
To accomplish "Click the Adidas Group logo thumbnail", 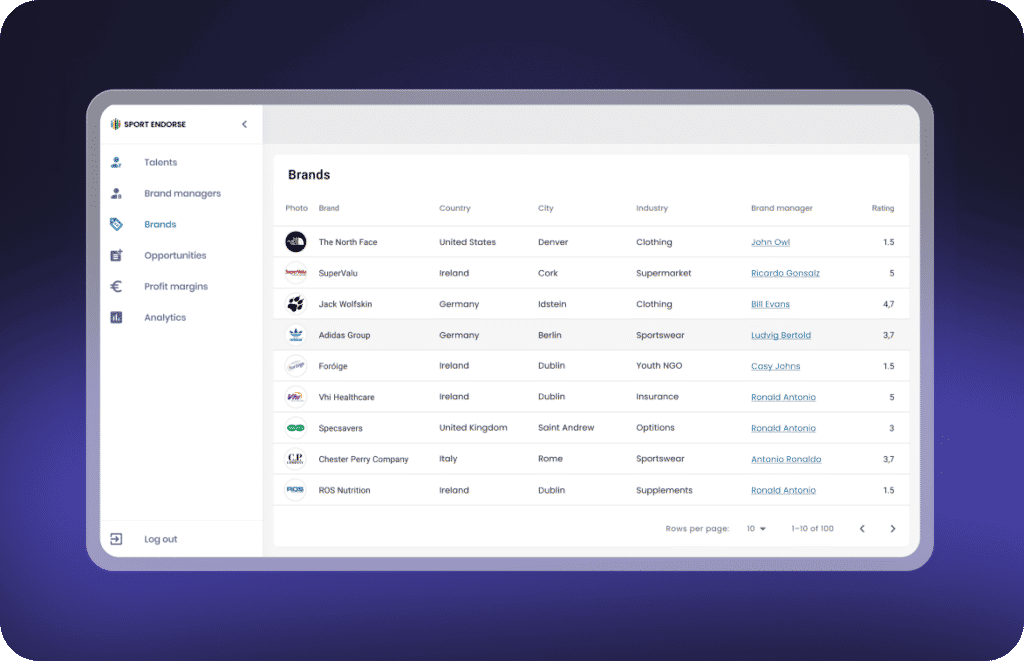I will (x=296, y=335).
